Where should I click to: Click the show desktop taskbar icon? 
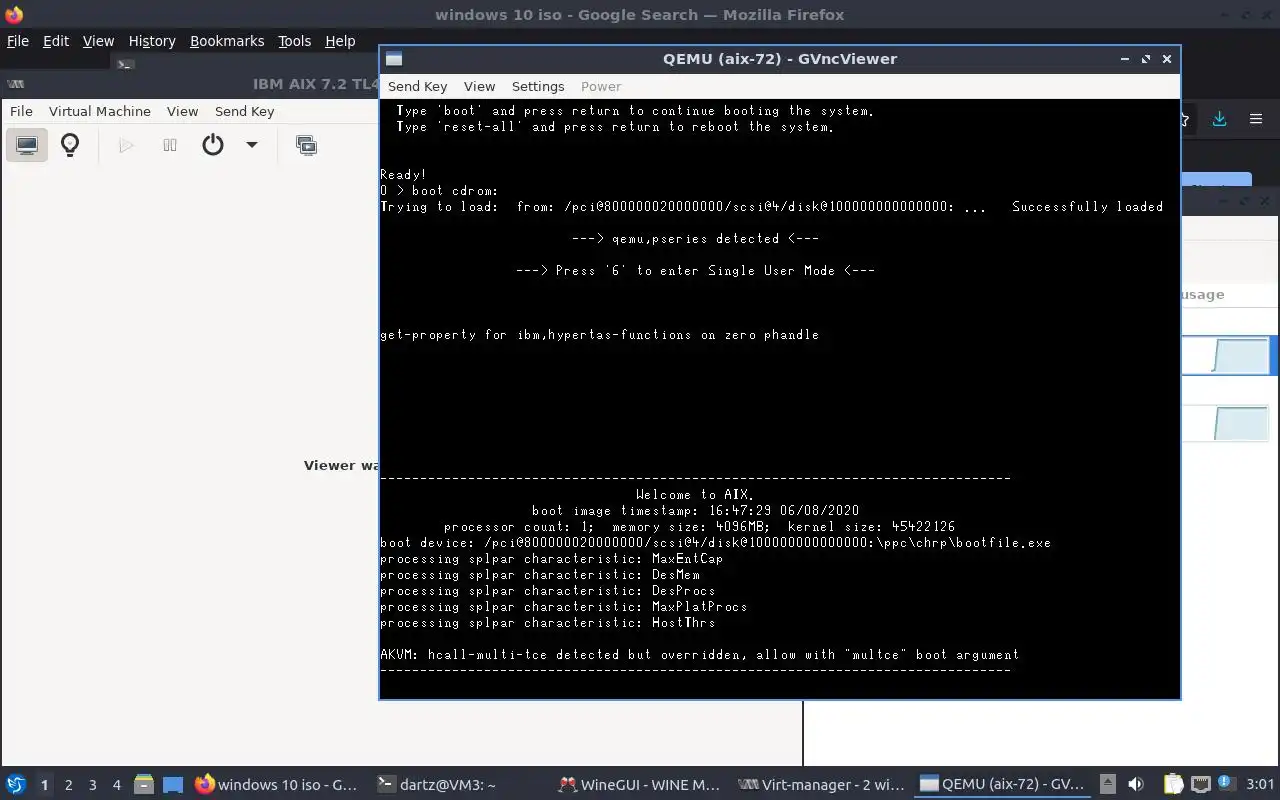[x=173, y=784]
